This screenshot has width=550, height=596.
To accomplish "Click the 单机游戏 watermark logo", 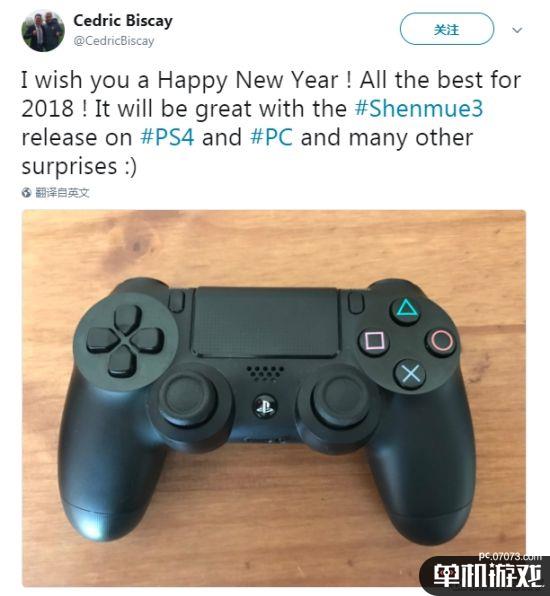I will pos(488,575).
